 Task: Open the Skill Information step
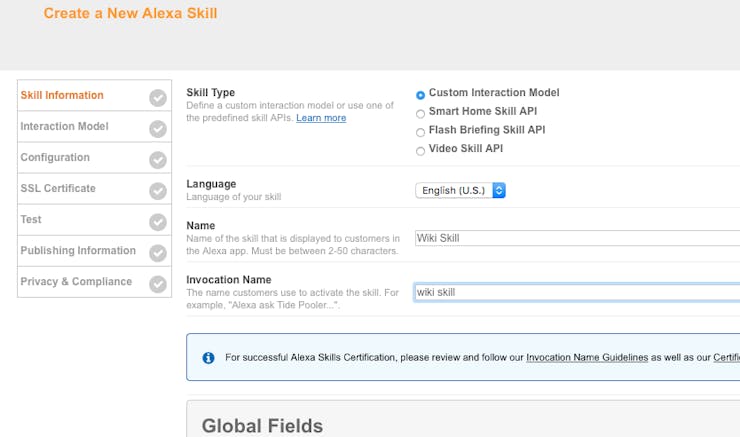(x=94, y=96)
